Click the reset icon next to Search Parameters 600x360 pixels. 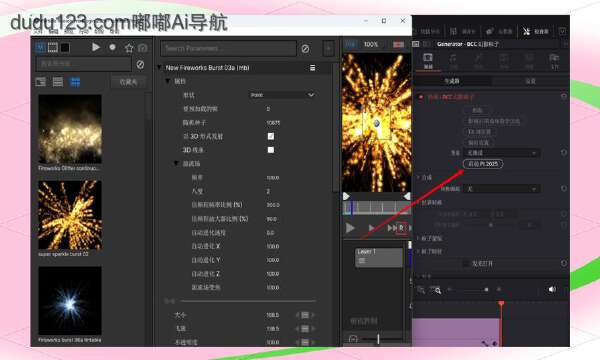305,49
